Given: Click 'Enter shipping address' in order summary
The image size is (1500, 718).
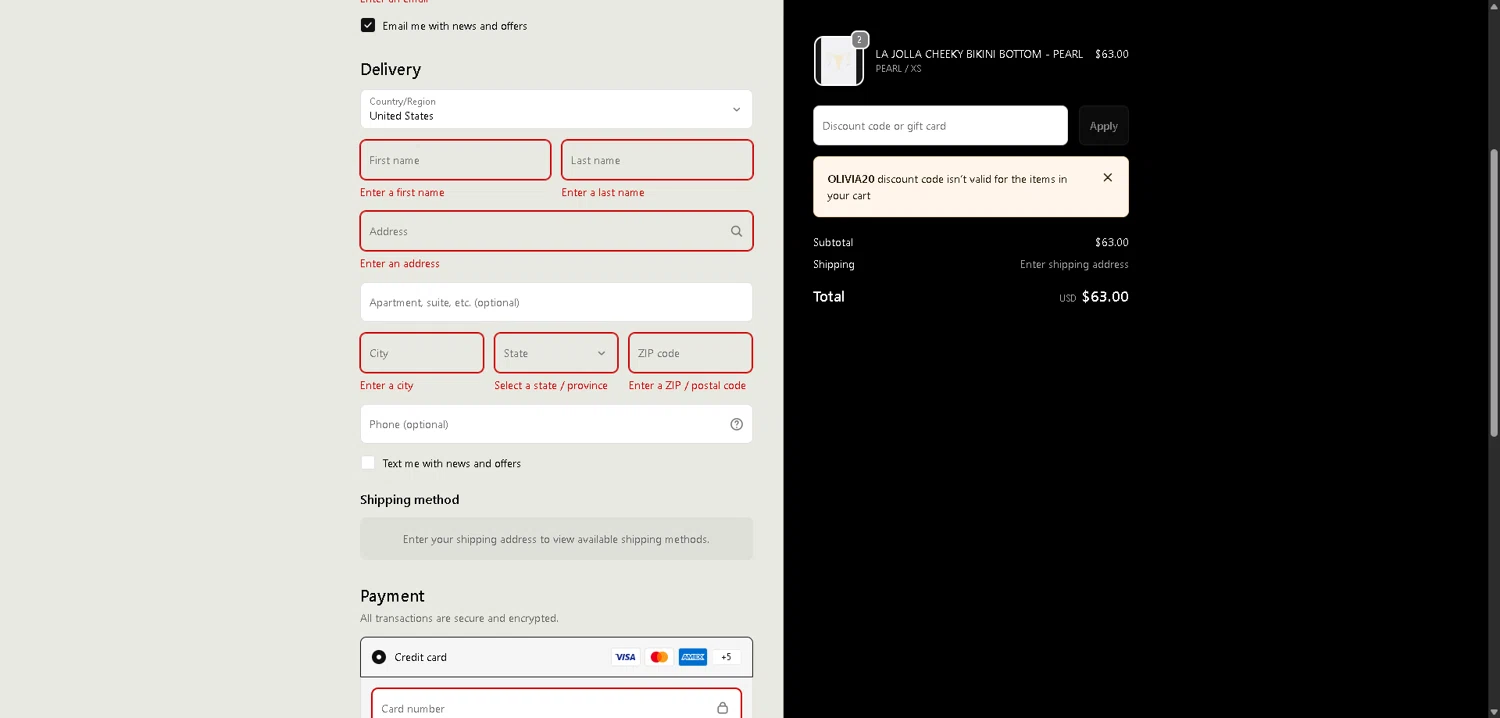Looking at the screenshot, I should click(x=1074, y=265).
